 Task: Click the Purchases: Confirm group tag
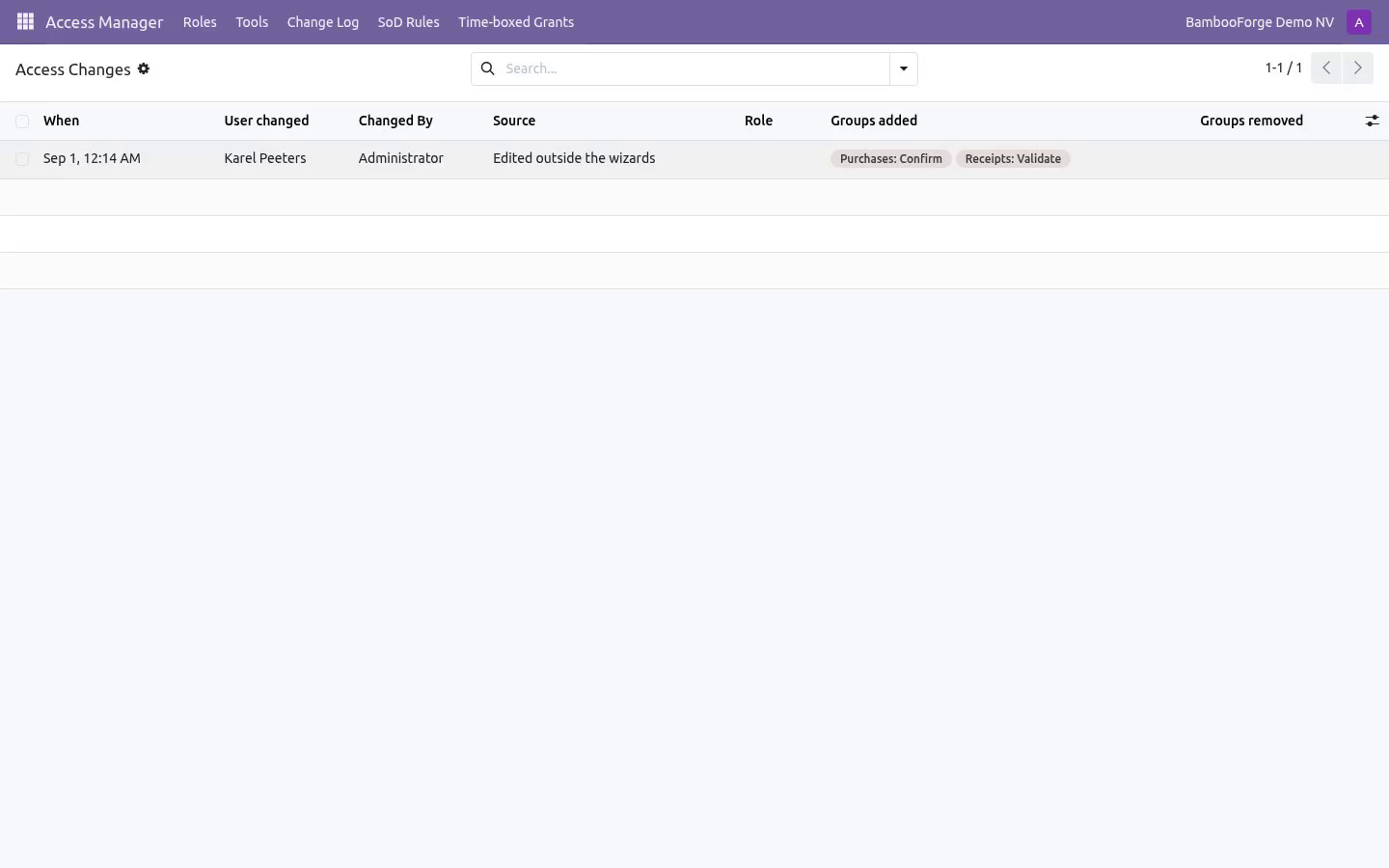click(x=891, y=159)
